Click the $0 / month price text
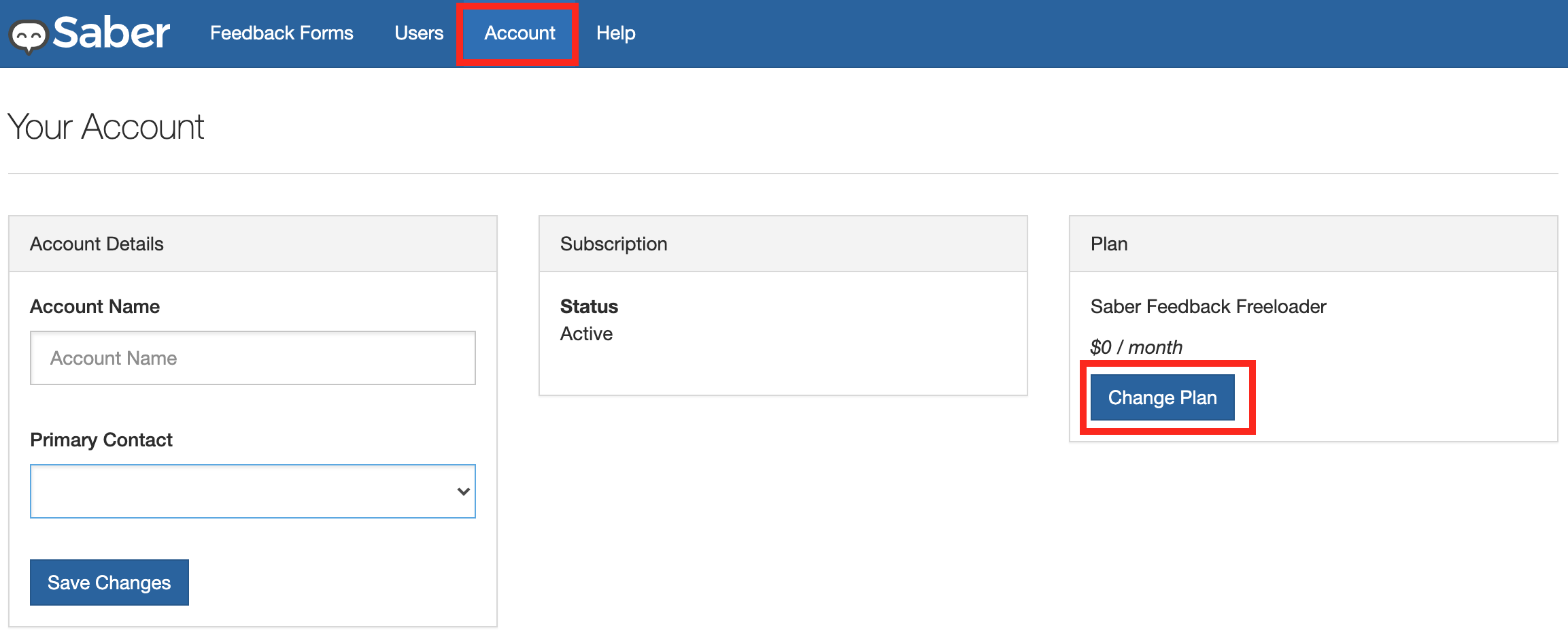The width and height of the screenshot is (1568, 641). [x=1136, y=348]
